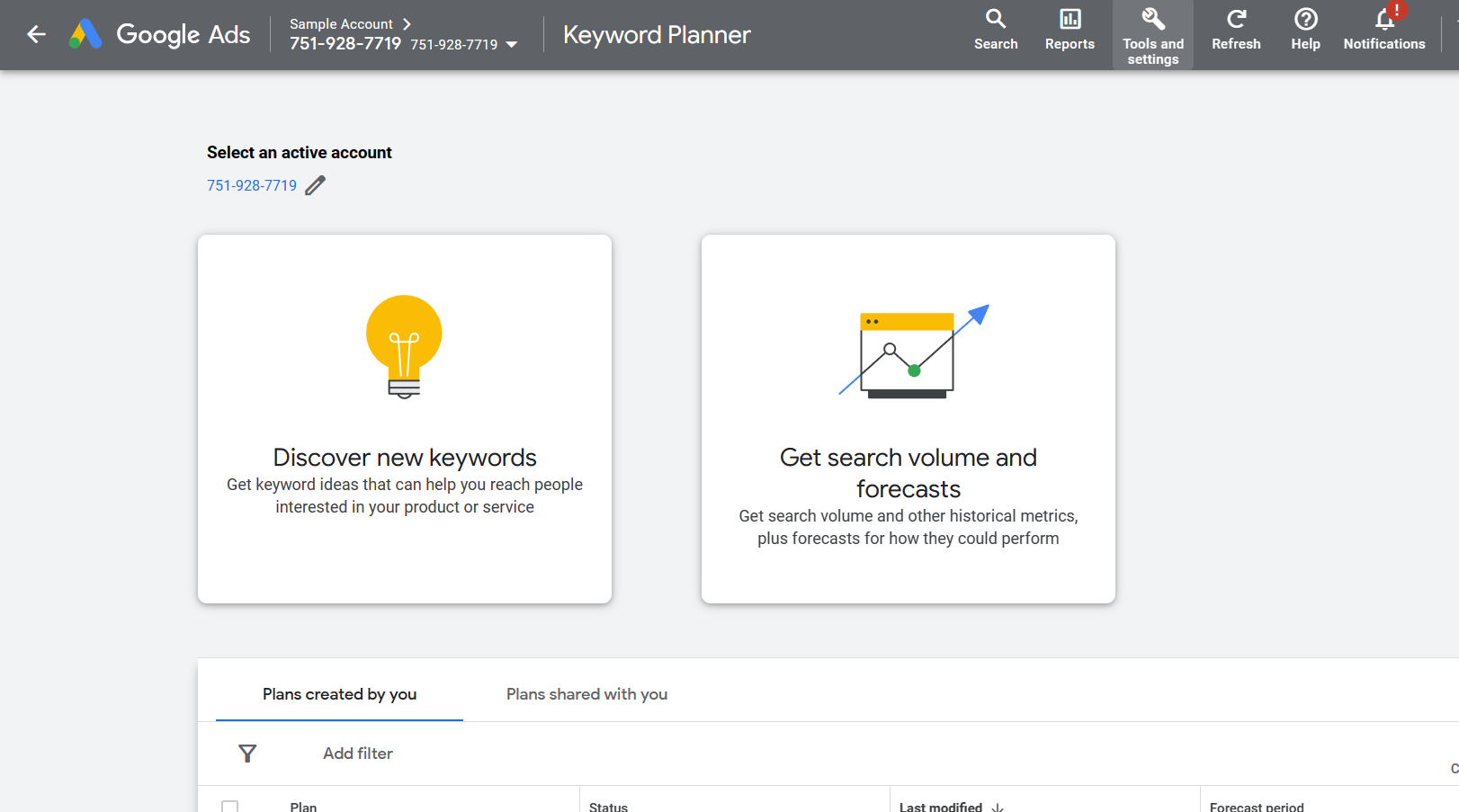The width and height of the screenshot is (1459, 812).
Task: Switch to Plans shared with you tab
Action: pos(586,694)
